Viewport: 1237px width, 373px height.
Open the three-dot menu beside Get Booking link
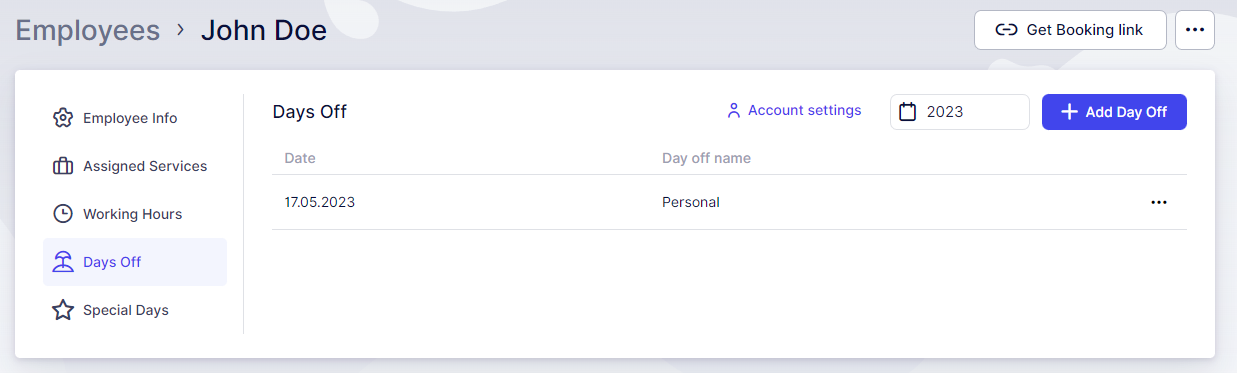click(x=1195, y=30)
